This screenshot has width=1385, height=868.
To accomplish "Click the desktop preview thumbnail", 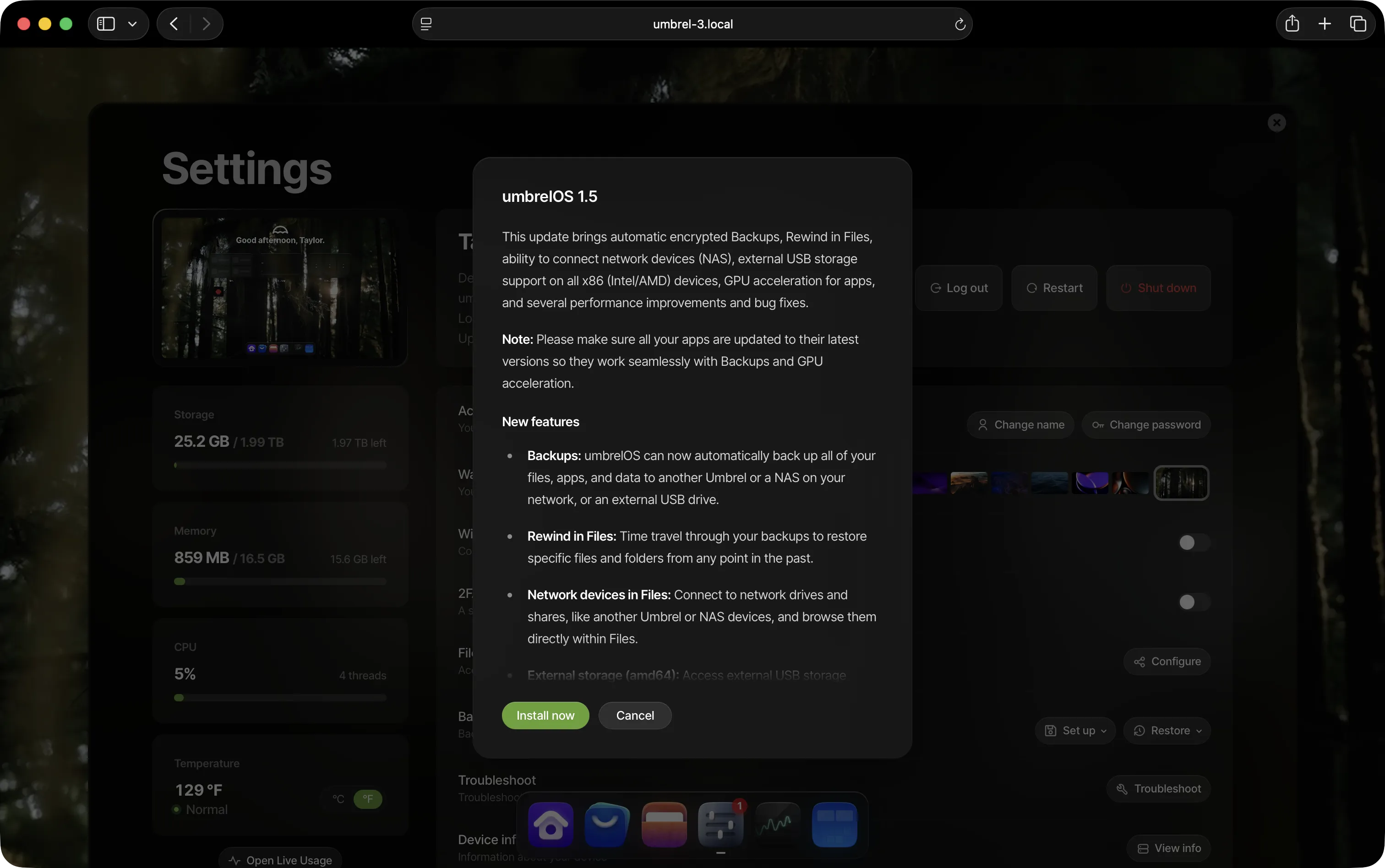I will click(x=280, y=288).
